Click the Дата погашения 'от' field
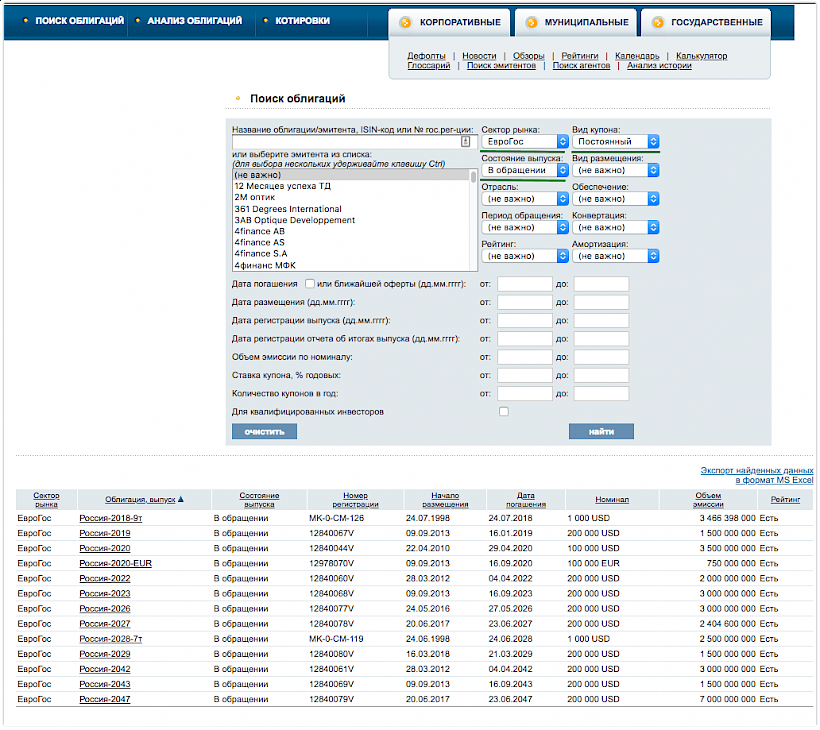This screenshot has width=820, height=730. pyautogui.click(x=525, y=284)
